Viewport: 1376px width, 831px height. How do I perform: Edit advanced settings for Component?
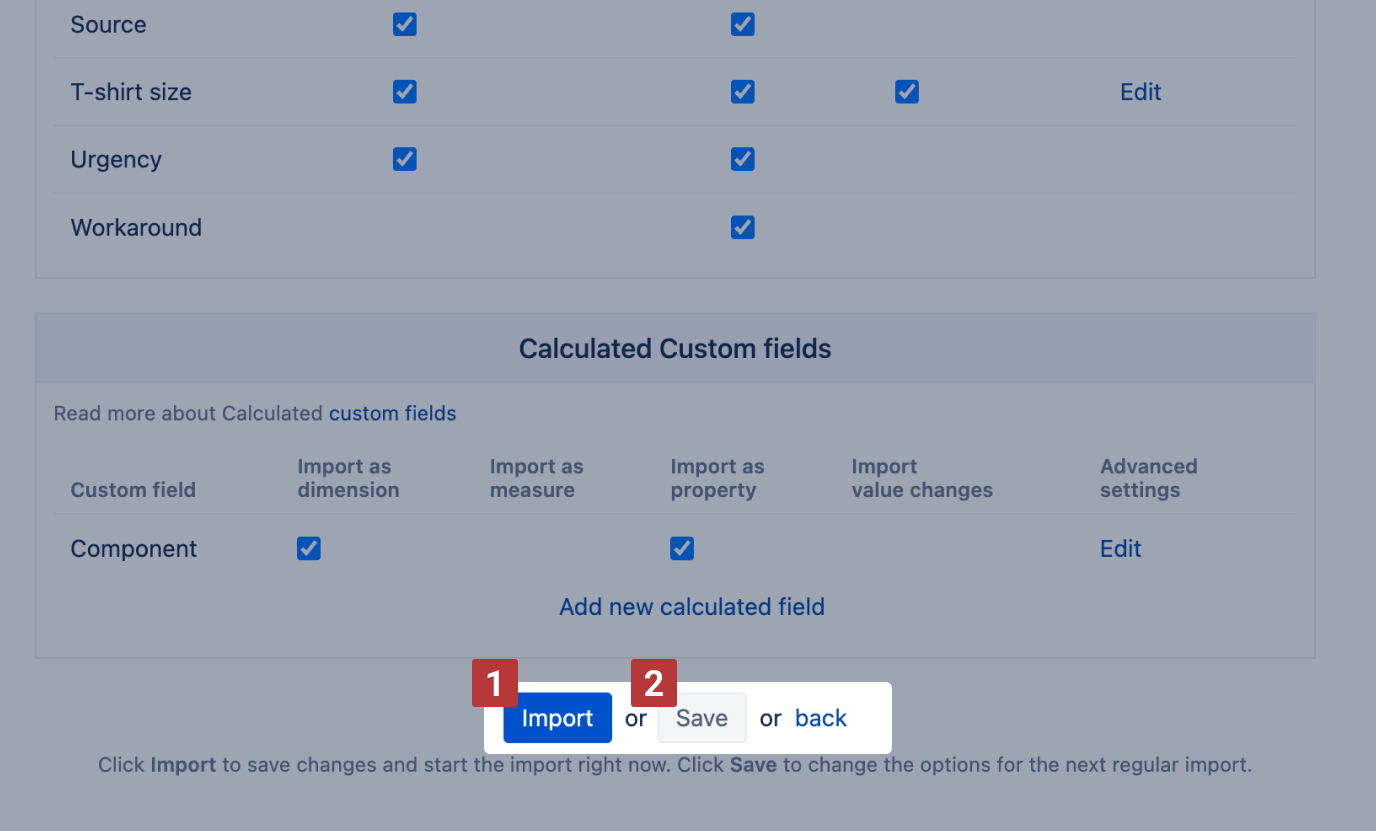click(1119, 548)
